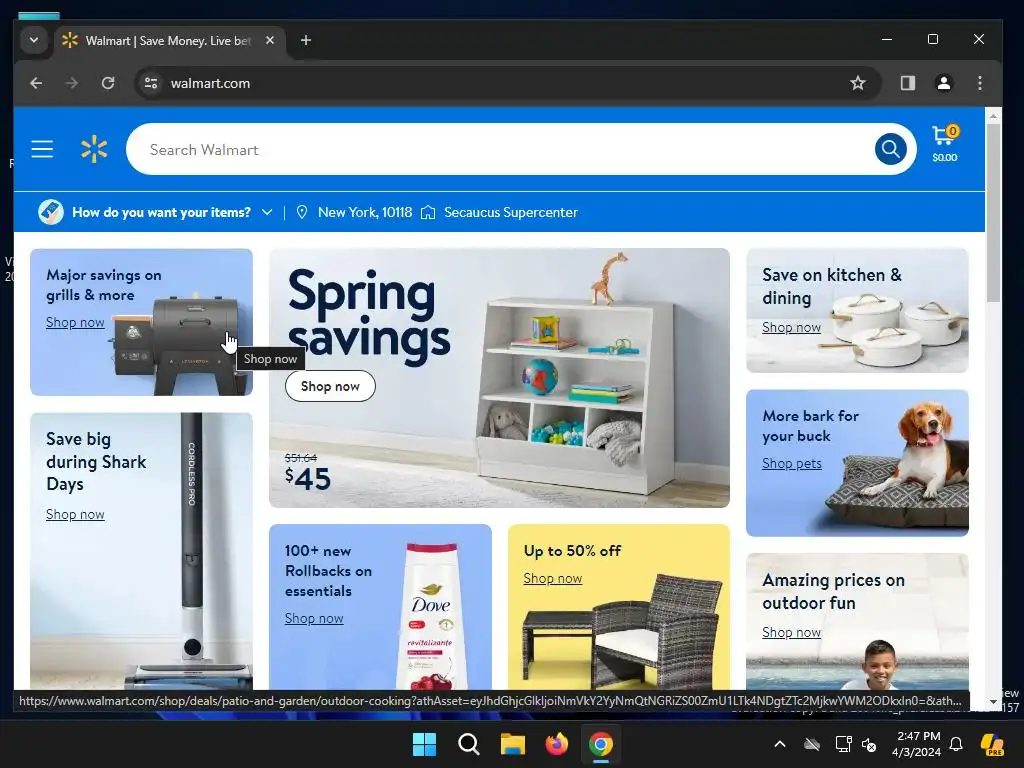Click Shop now under kitchen & dining
This screenshot has height=768, width=1024.
pyautogui.click(x=792, y=328)
